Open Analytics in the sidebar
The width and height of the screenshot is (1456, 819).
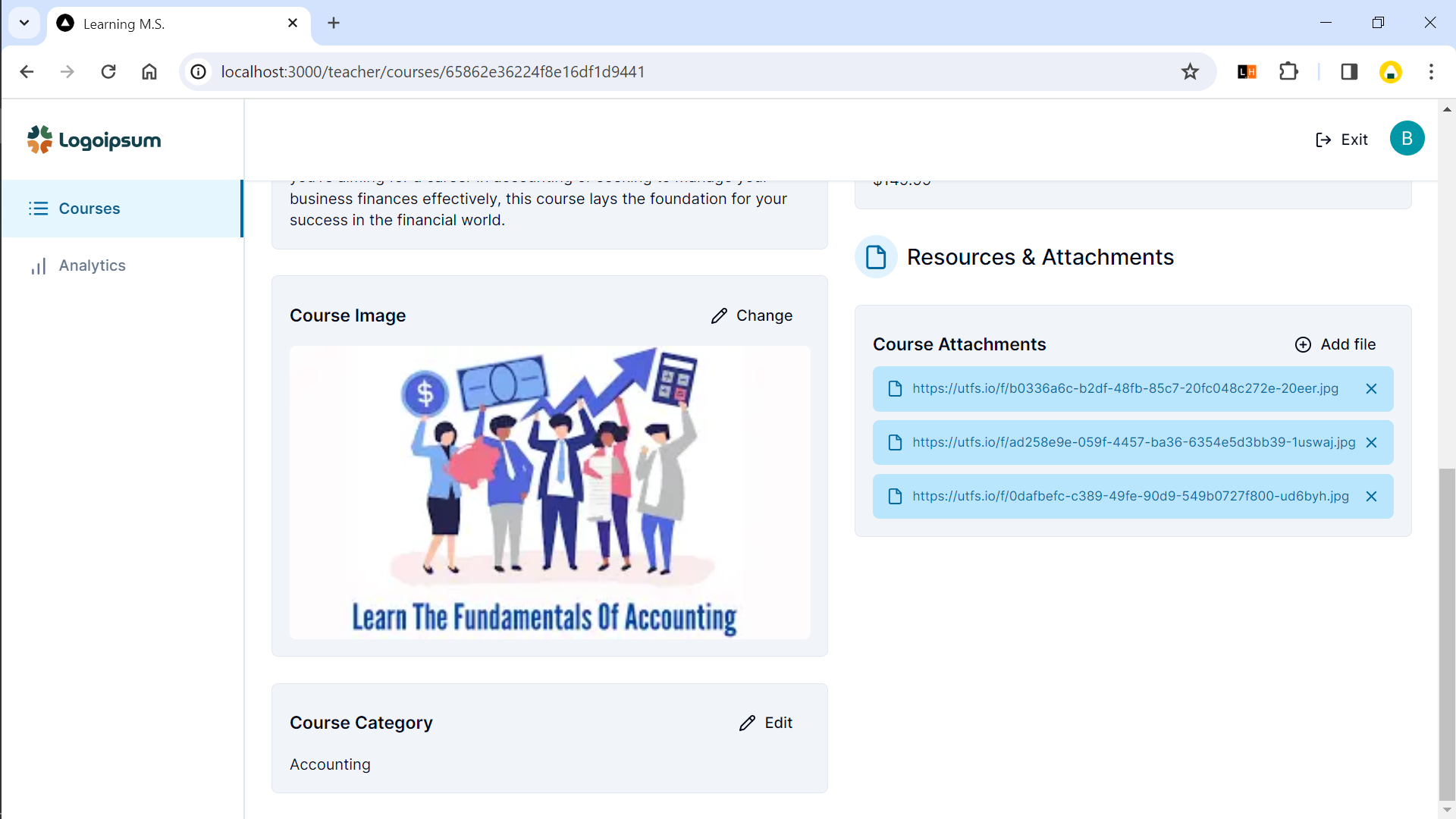(x=92, y=265)
